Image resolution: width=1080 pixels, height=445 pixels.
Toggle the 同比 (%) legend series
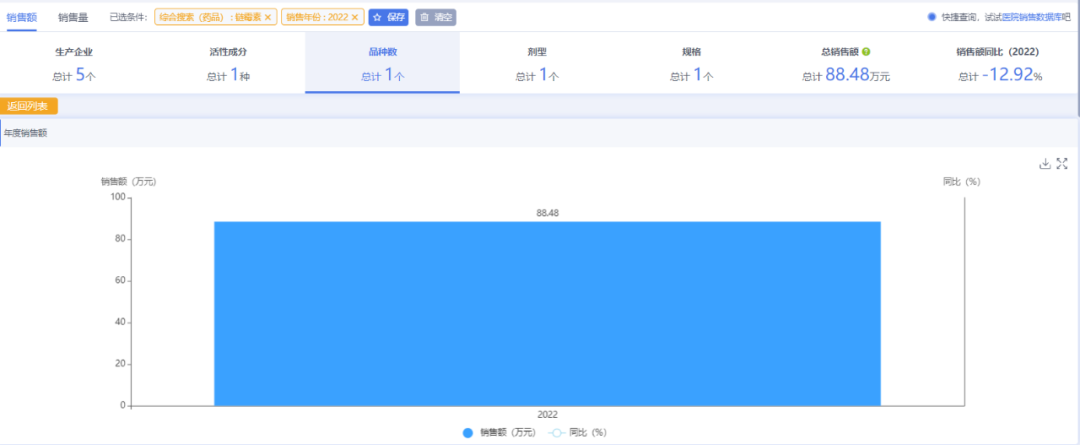578,432
